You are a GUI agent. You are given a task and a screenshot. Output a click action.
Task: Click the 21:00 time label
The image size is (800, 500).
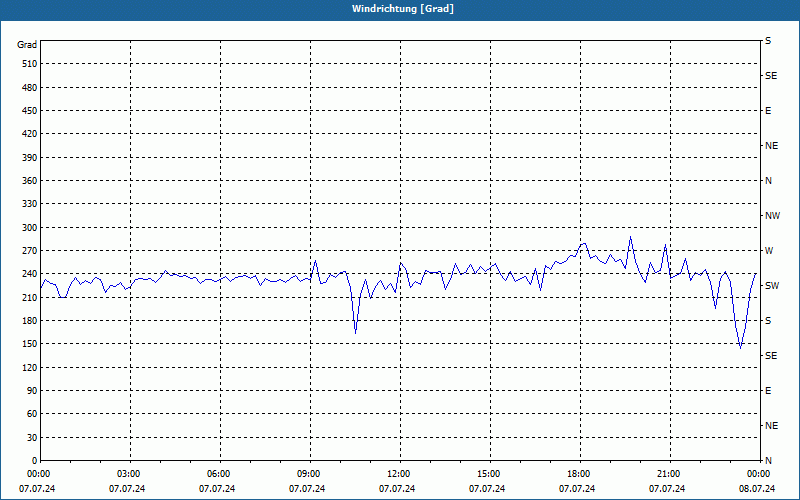pos(668,473)
